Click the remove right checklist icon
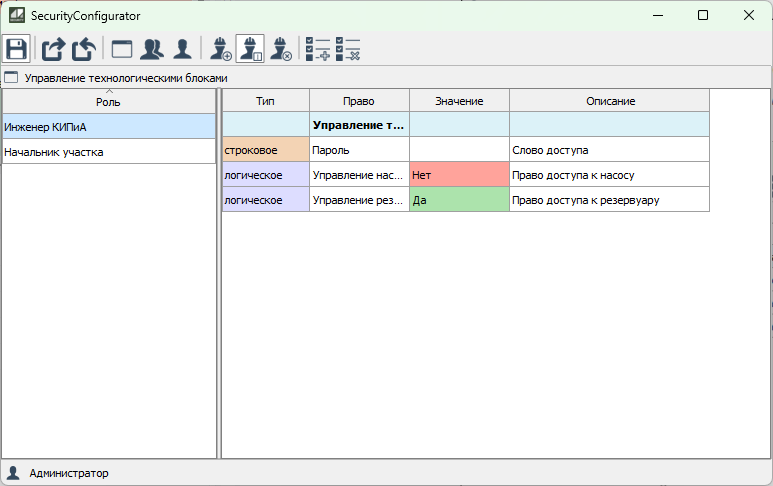Screen dimensions: 773x486 click(348, 49)
